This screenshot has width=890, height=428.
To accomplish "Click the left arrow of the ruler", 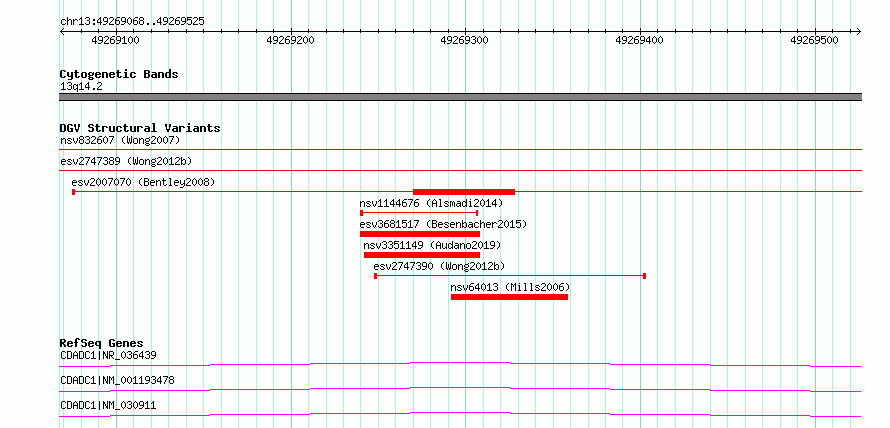I will point(62,31).
